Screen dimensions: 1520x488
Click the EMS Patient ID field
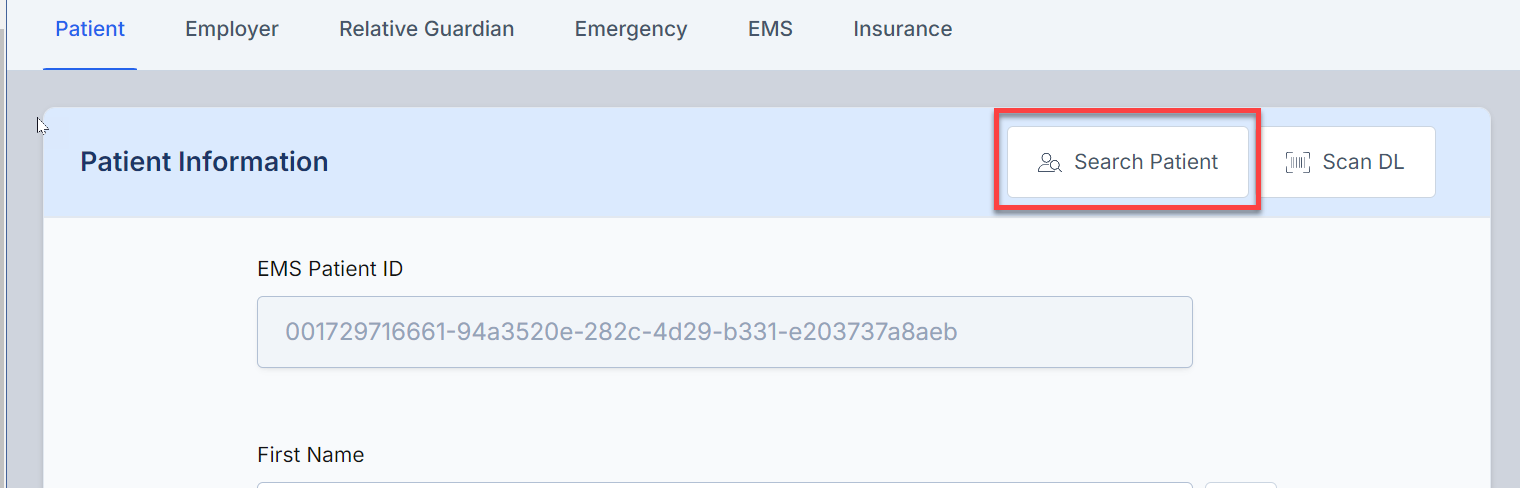[724, 331]
